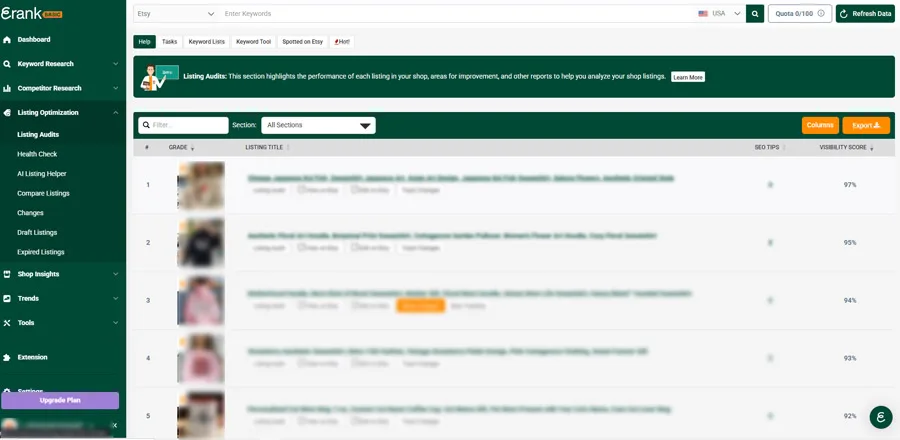Click the green search magnifier button
This screenshot has width=900, height=440.
click(755, 14)
